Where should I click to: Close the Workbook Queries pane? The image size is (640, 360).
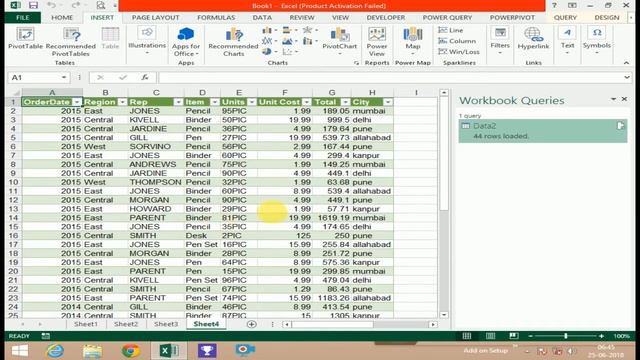point(624,99)
